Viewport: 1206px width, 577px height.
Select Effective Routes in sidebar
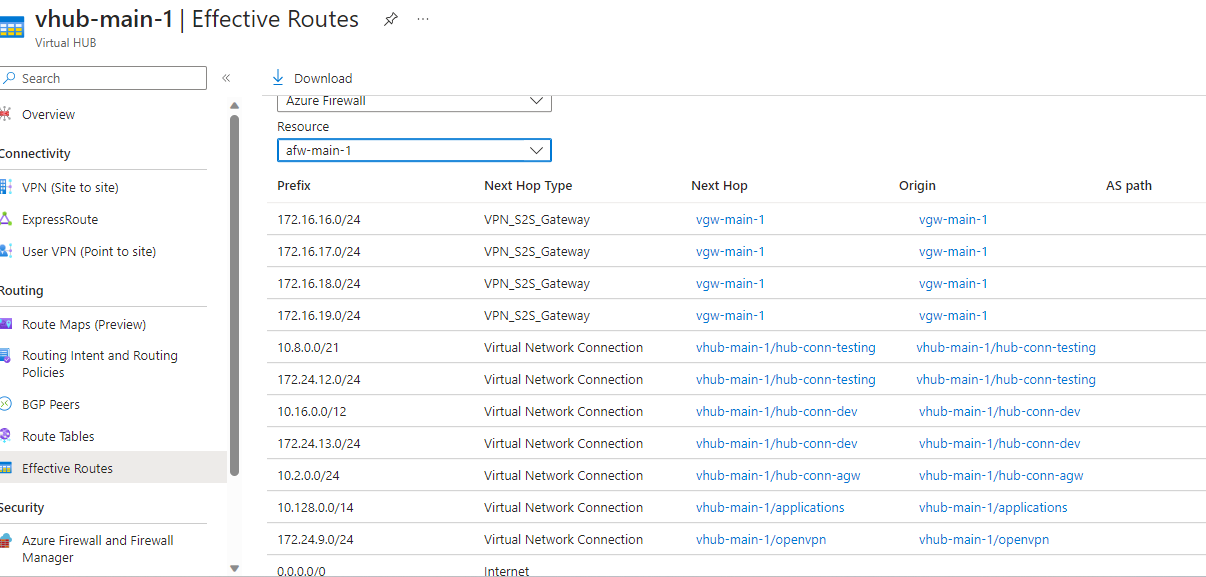coord(113,468)
